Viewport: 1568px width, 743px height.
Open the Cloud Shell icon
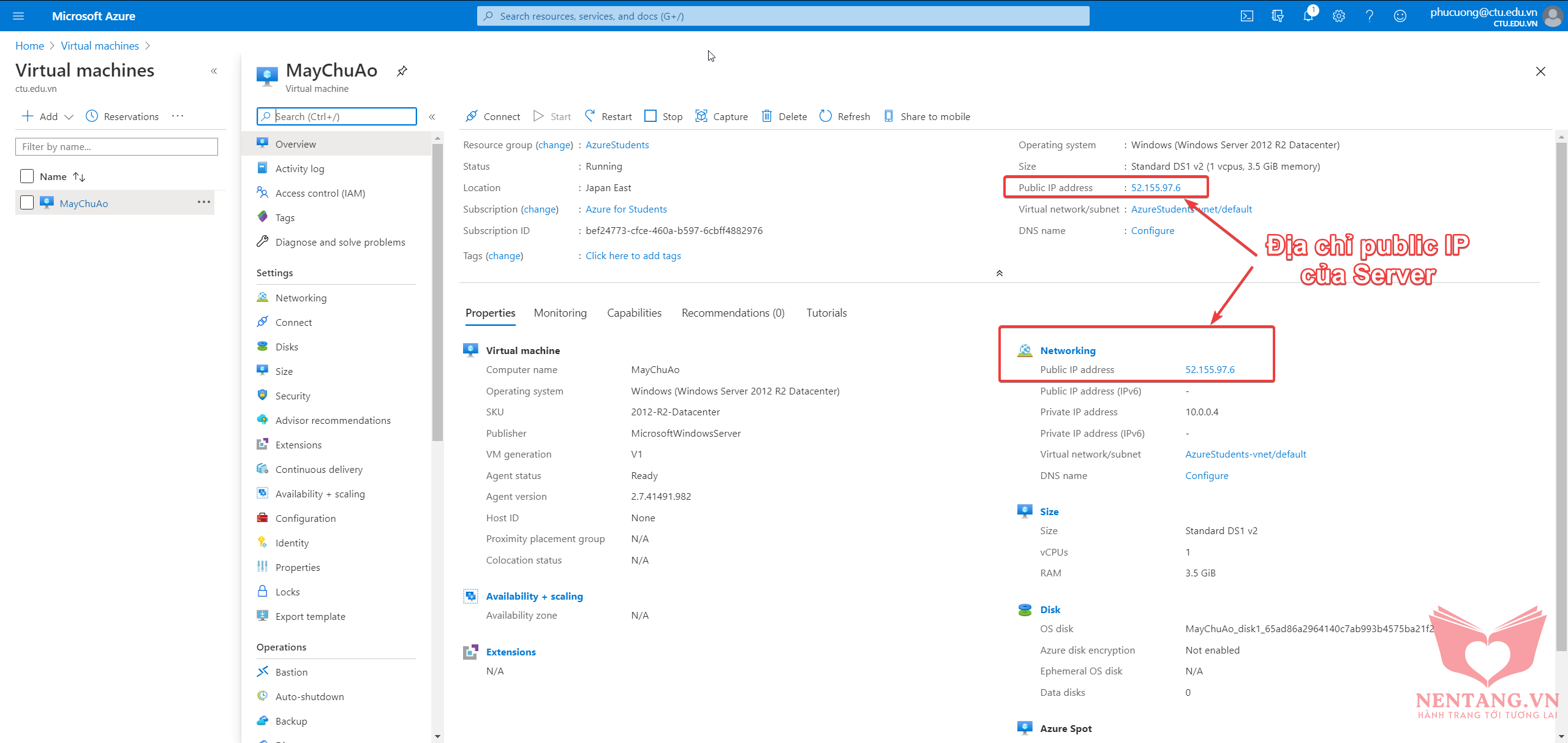(1246, 16)
